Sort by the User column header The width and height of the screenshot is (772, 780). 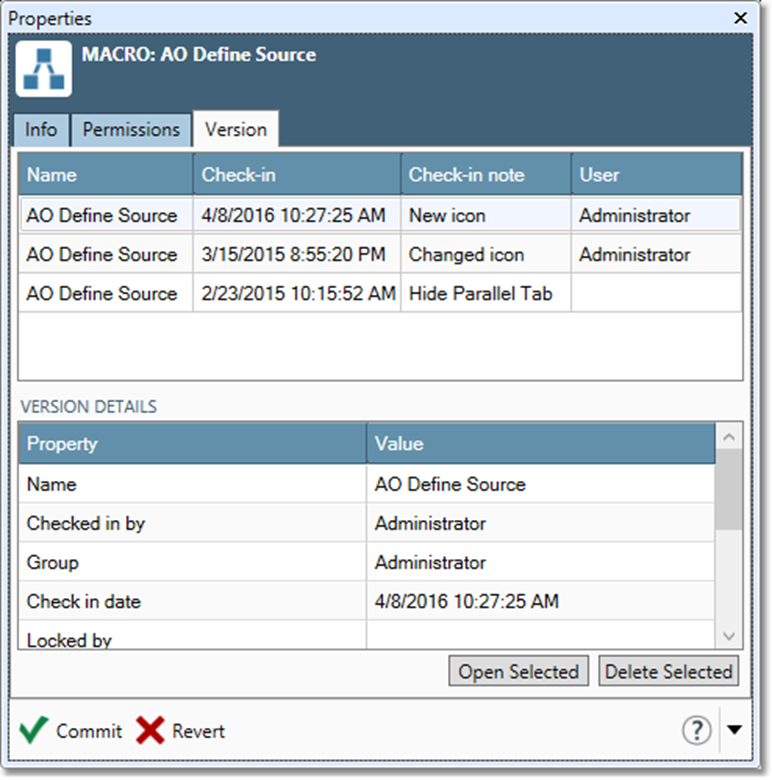point(656,174)
